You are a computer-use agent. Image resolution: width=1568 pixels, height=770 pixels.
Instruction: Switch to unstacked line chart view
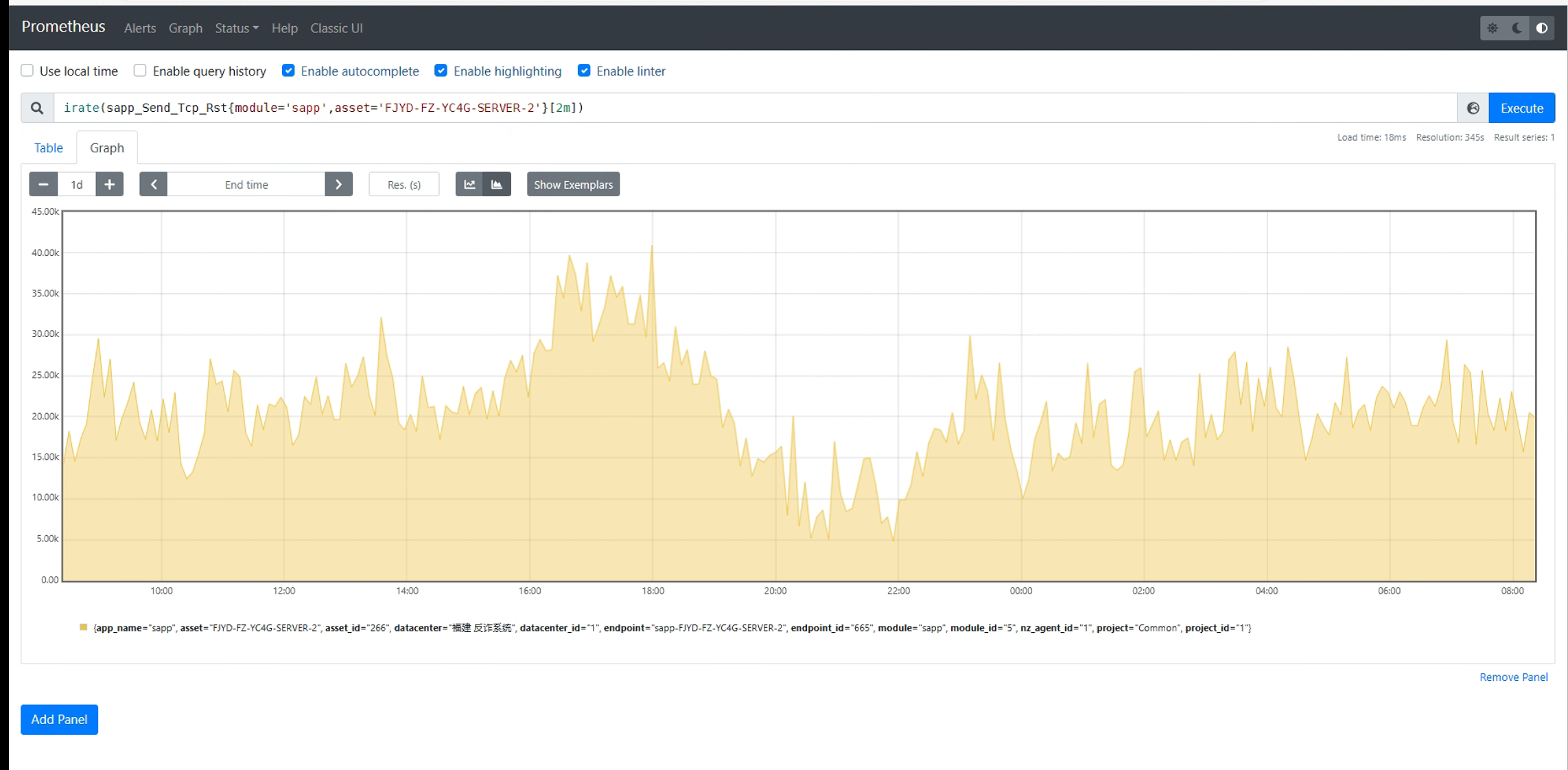point(469,184)
